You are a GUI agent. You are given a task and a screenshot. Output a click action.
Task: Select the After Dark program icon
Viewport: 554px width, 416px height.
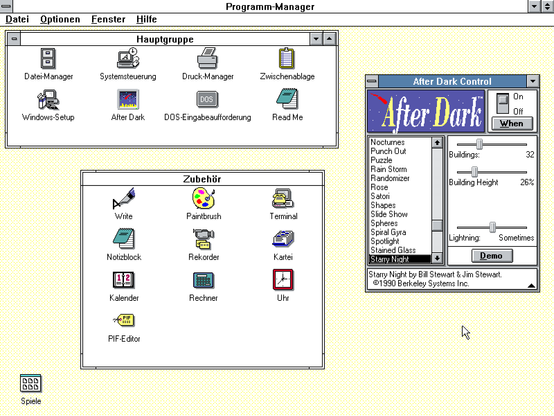click(128, 99)
